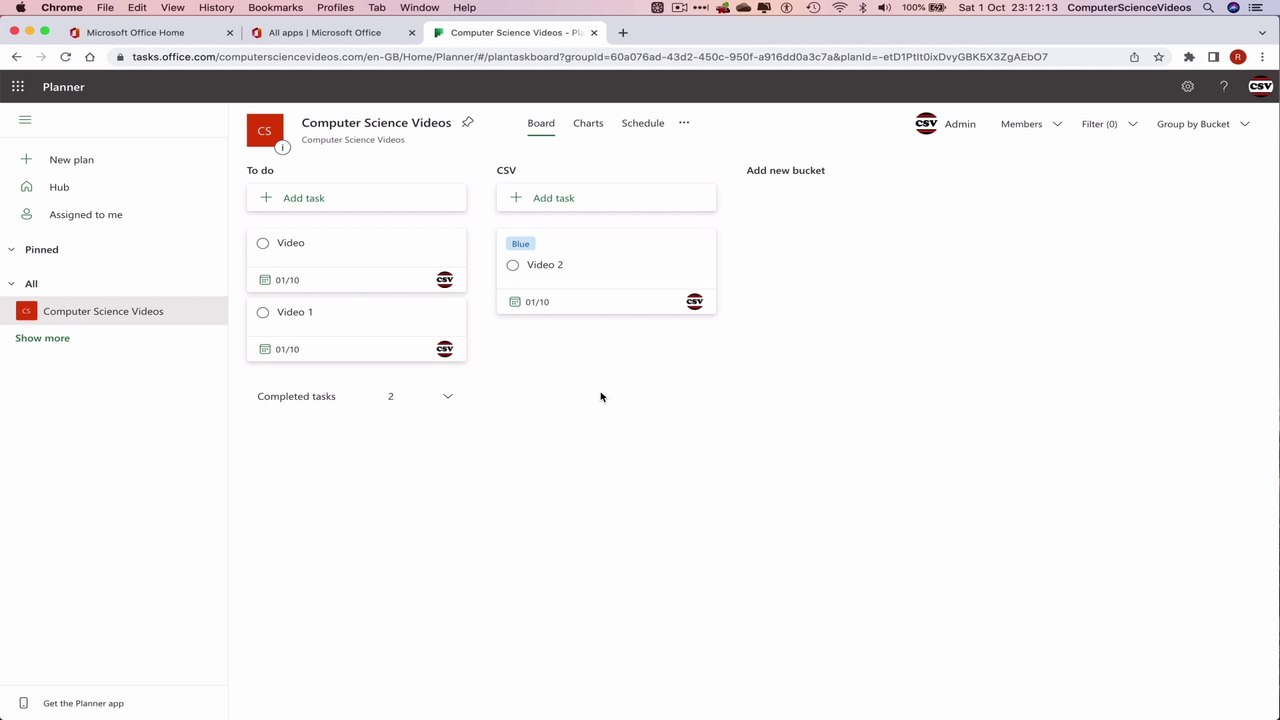Click the pin icon next to plan title

tap(467, 122)
